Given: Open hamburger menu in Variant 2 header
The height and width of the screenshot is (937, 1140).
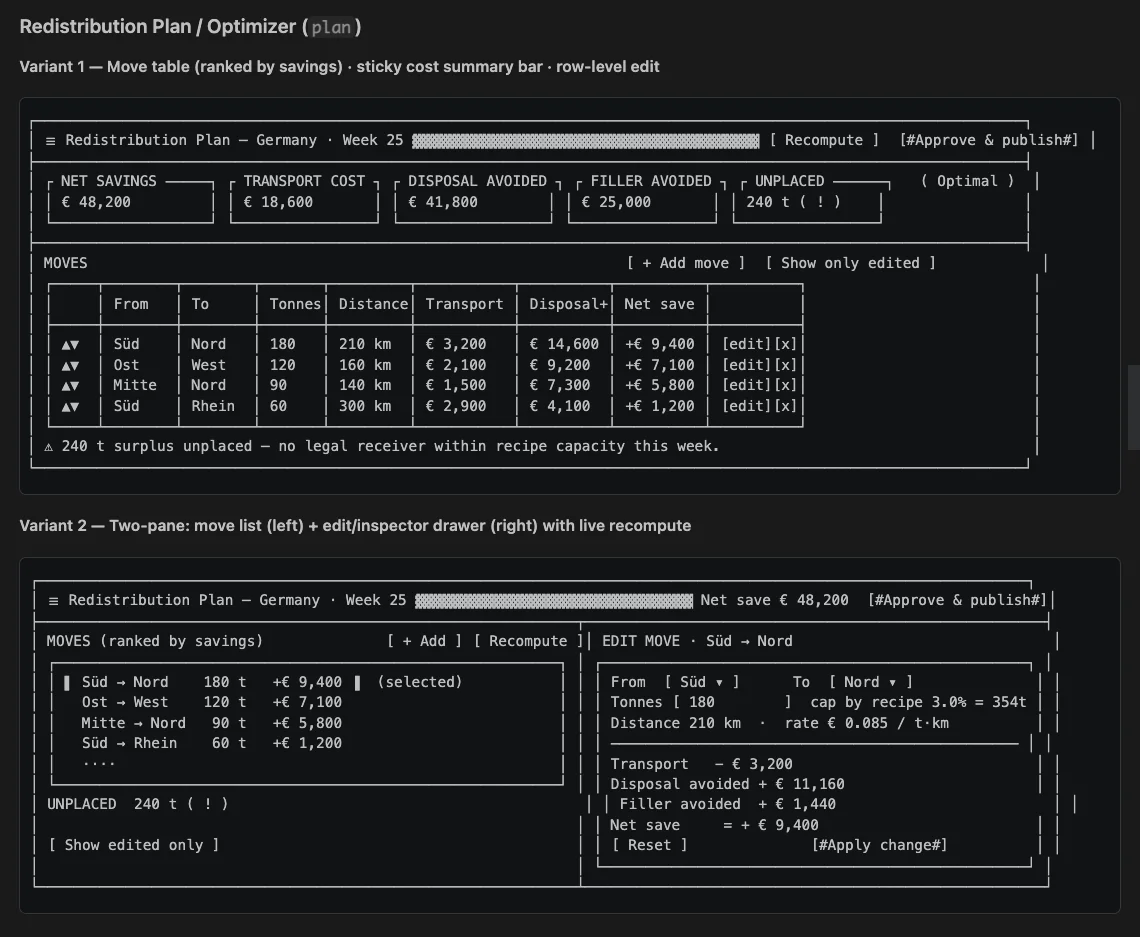Looking at the screenshot, I should click(53, 600).
